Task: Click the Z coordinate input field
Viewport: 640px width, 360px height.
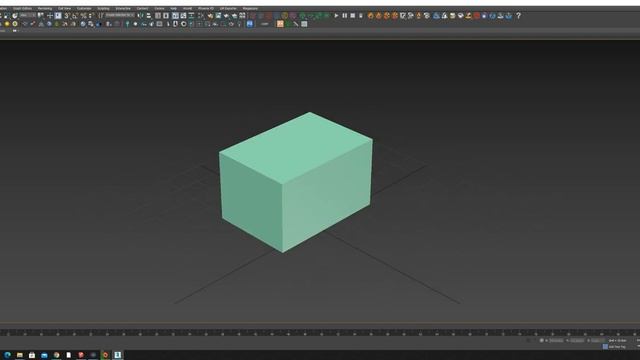Action: (598, 340)
